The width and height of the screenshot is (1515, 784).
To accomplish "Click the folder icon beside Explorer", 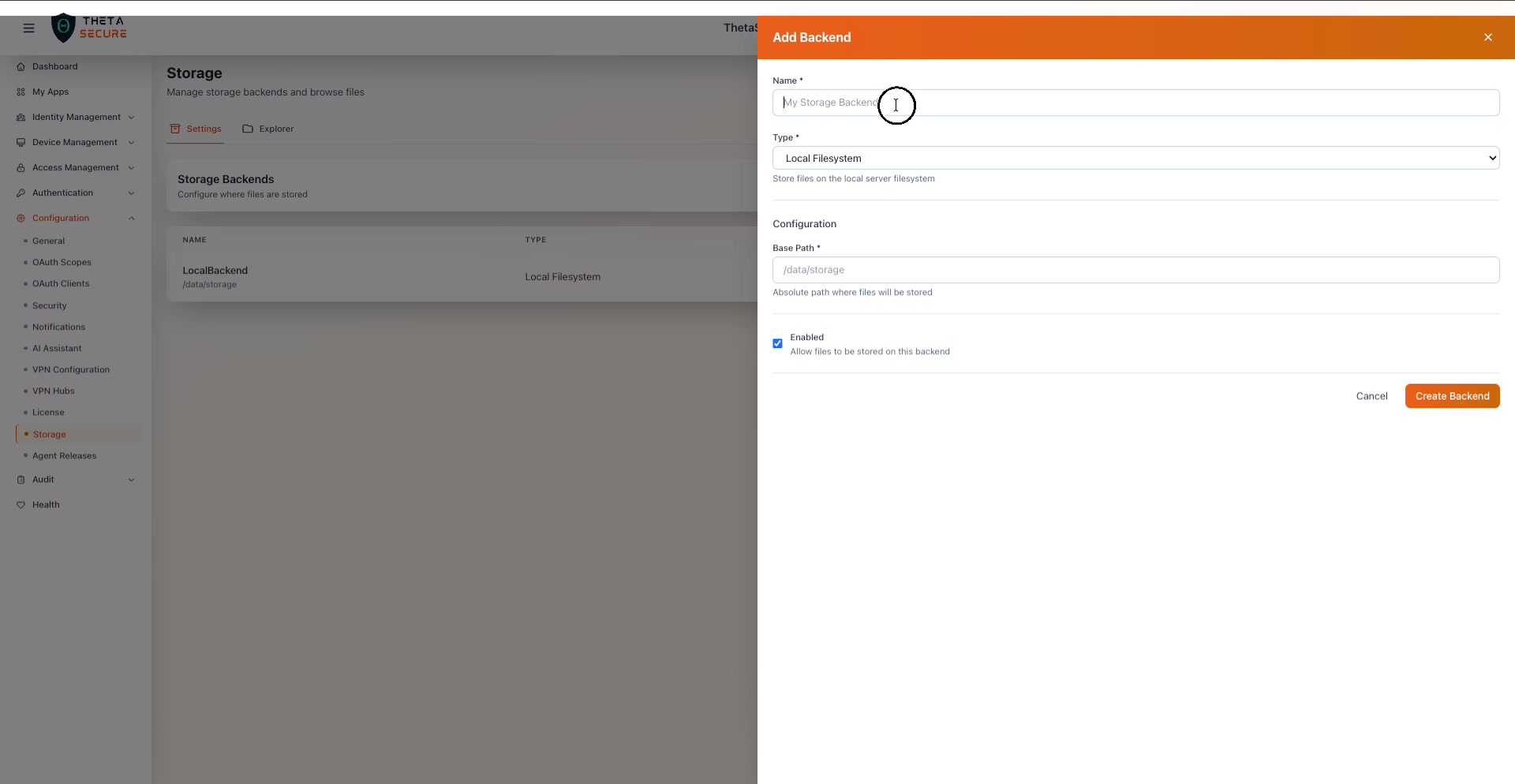I will 247,129.
